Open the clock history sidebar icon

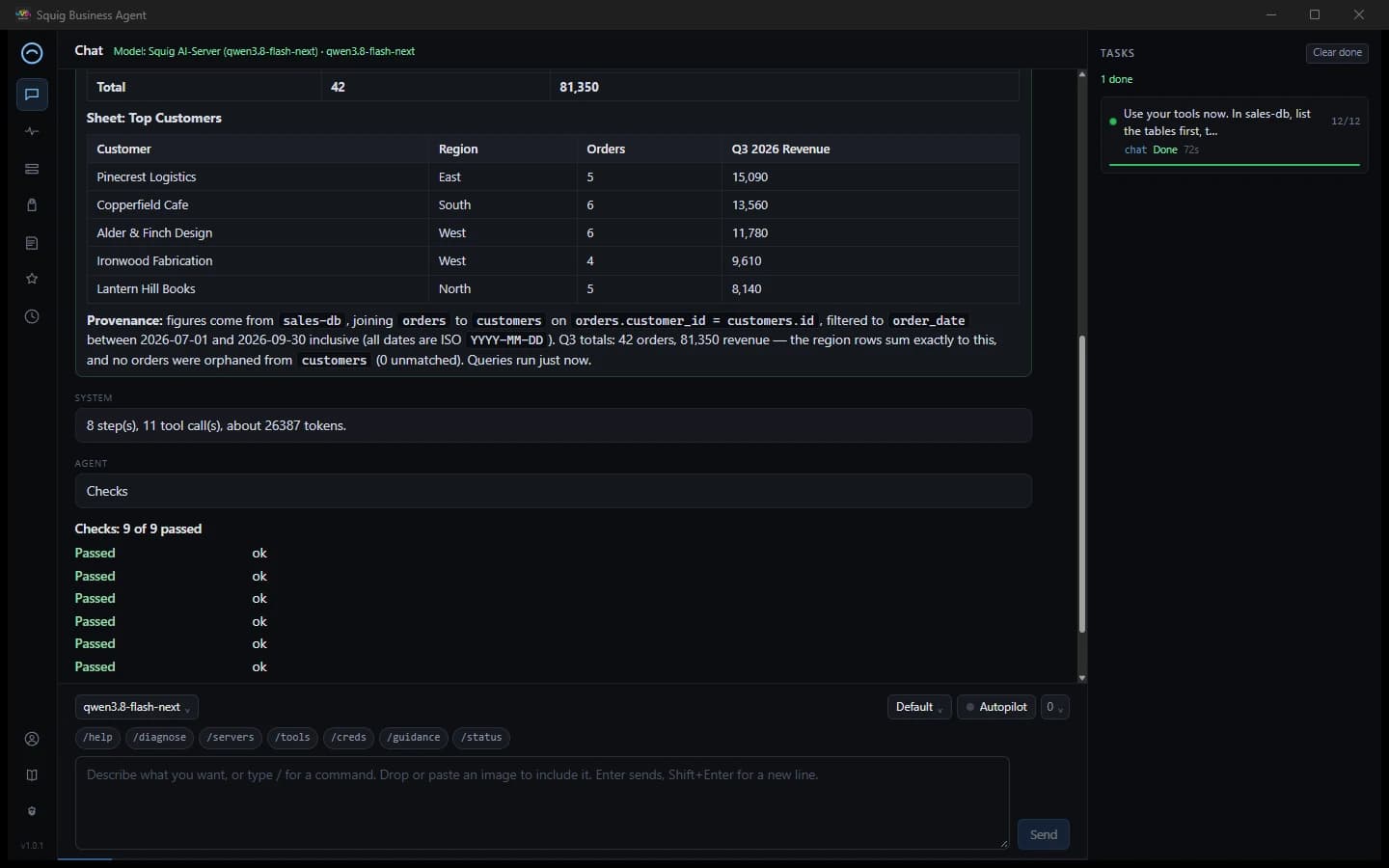coord(32,316)
